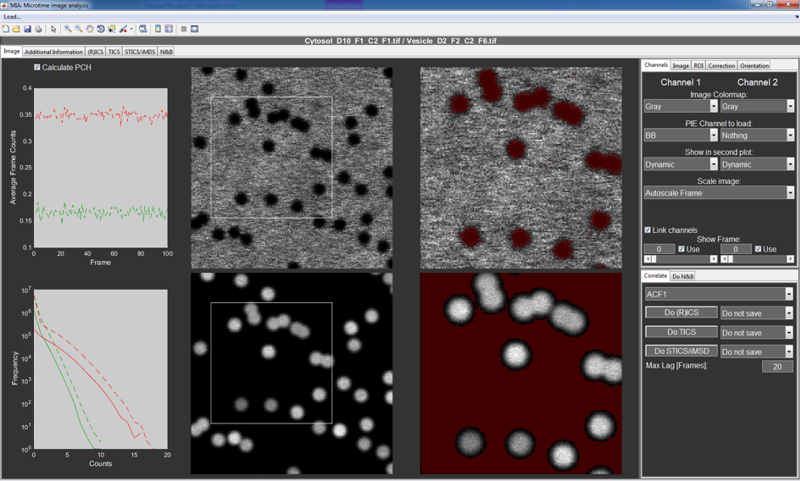Click the Max Lag Frames input field

tap(776, 367)
